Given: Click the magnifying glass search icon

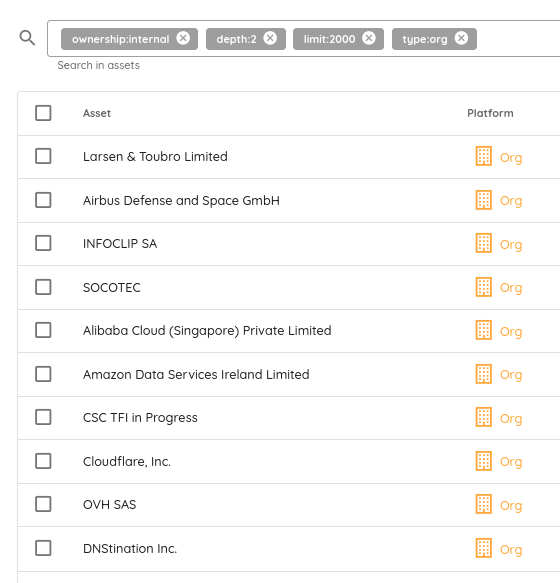Looking at the screenshot, I should [x=27, y=38].
